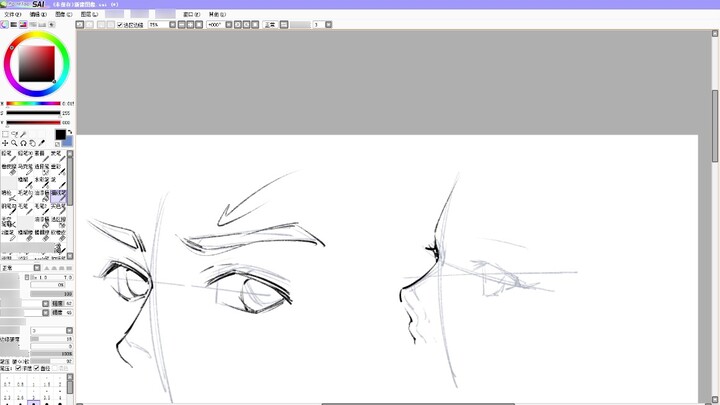The image size is (720, 405).
Task: Select the rectangular selection tool
Action: (x=5, y=134)
